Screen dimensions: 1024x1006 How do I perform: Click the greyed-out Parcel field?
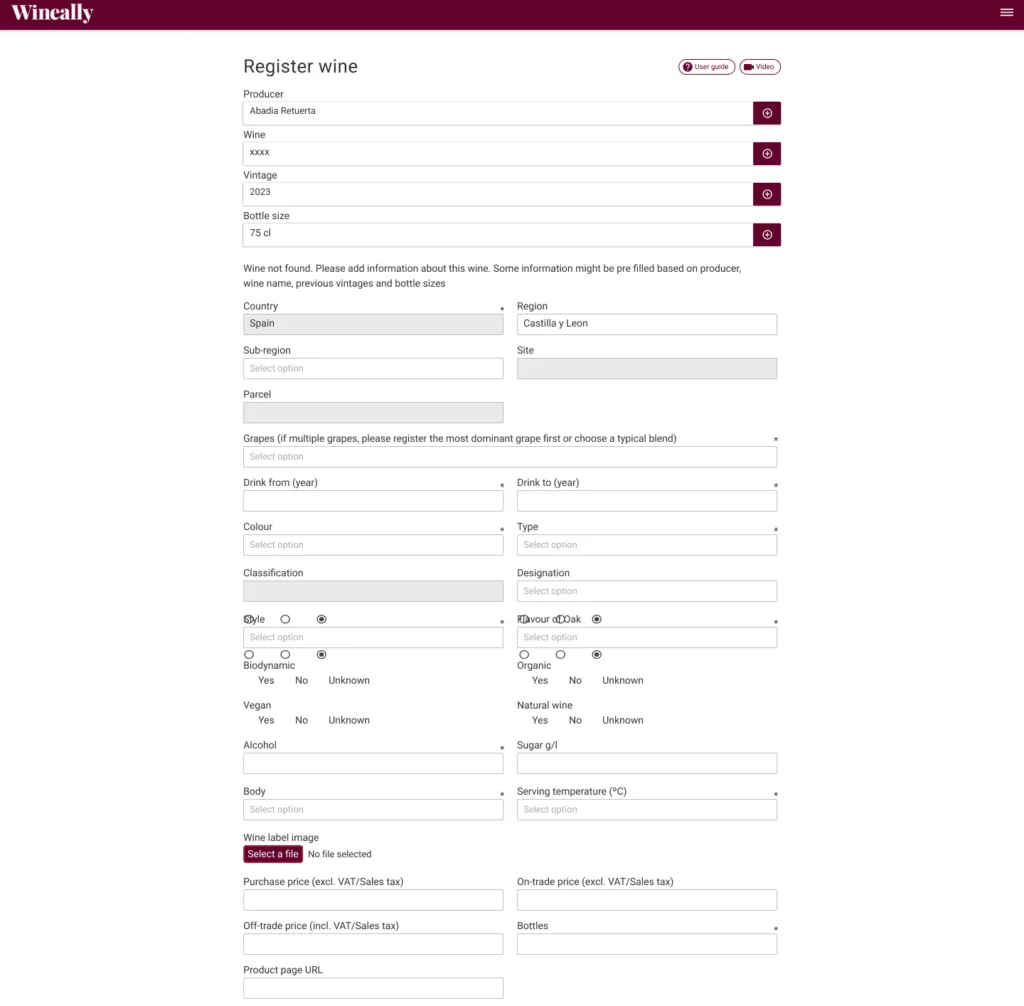pos(373,413)
